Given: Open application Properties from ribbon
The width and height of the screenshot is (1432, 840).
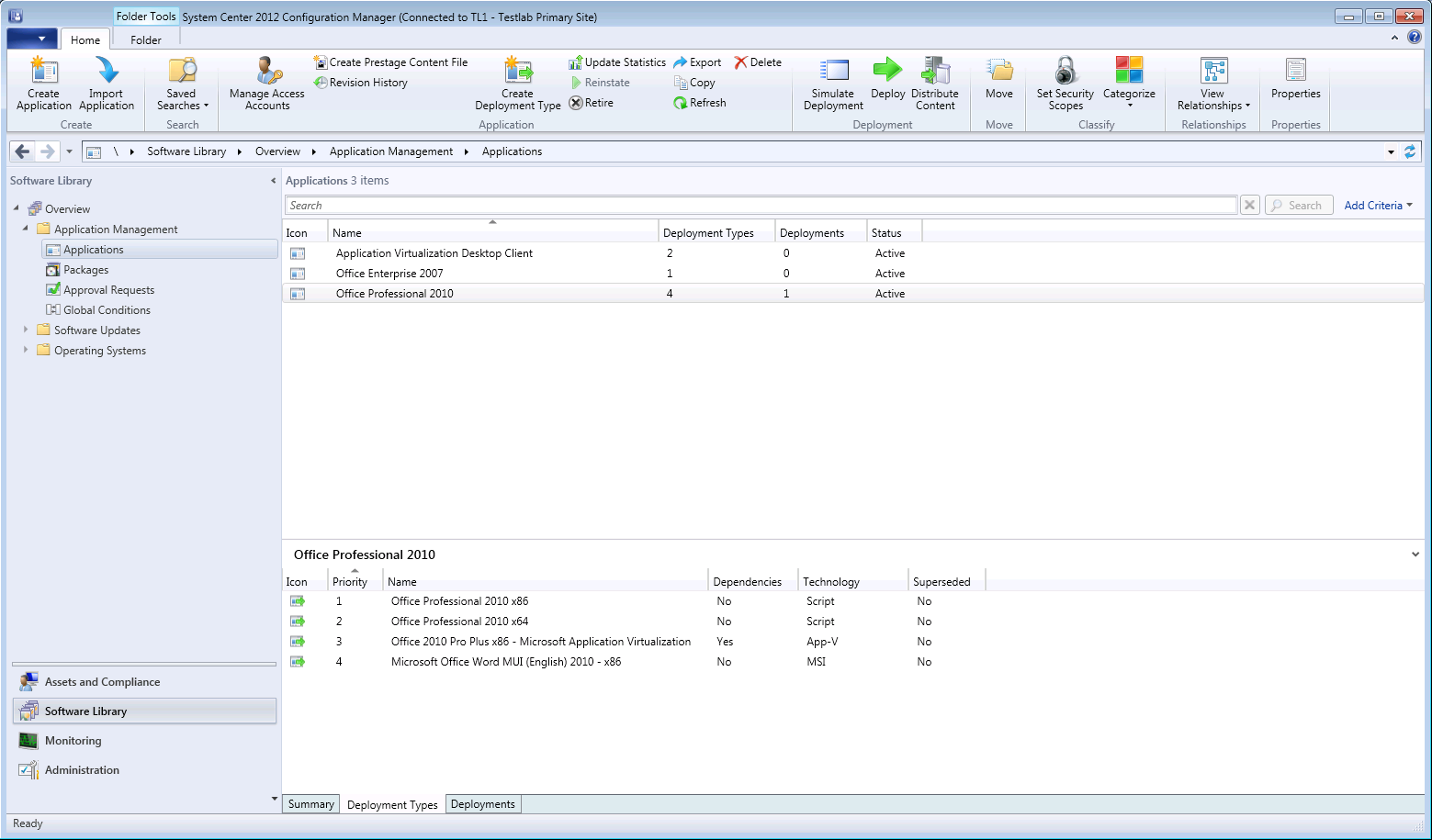Looking at the screenshot, I should 1296,78.
